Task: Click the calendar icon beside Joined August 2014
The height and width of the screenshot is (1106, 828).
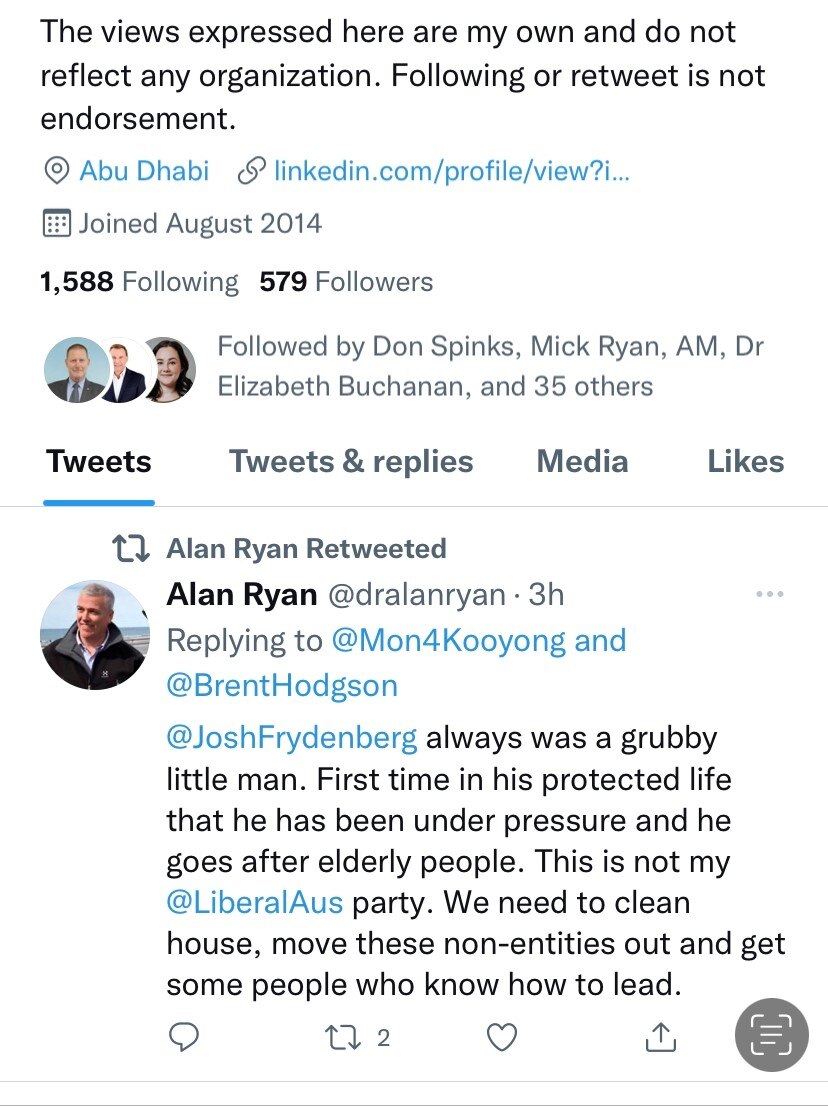Action: (x=55, y=222)
